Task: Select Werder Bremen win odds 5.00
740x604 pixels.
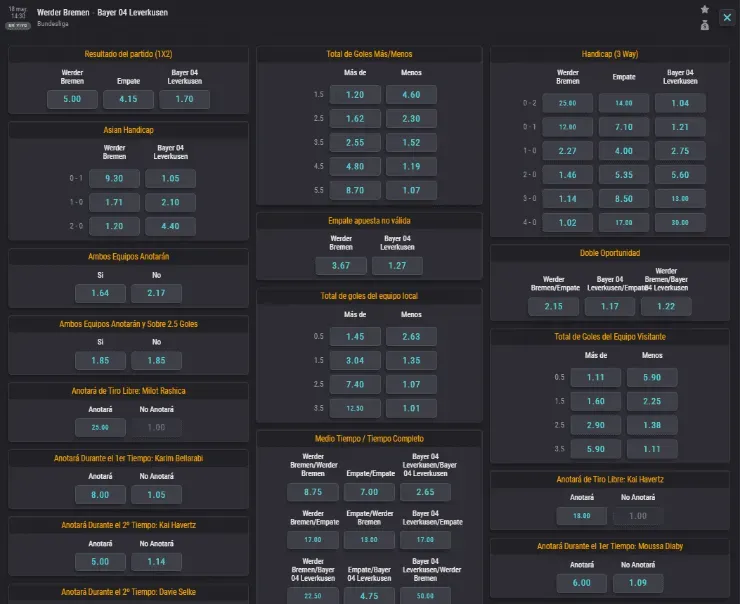Action: coord(72,99)
